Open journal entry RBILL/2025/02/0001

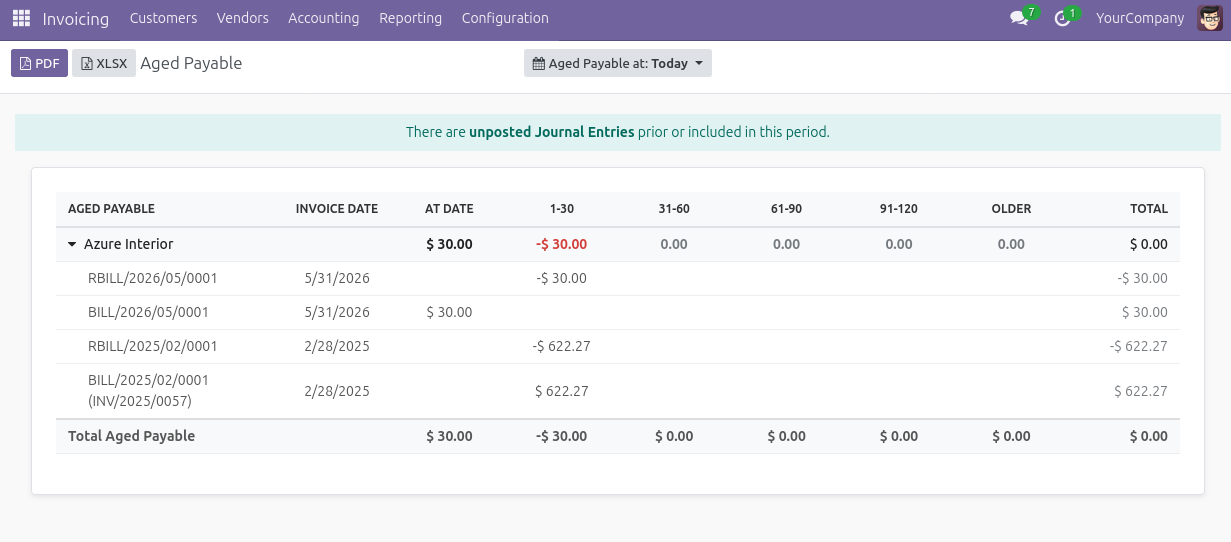153,346
